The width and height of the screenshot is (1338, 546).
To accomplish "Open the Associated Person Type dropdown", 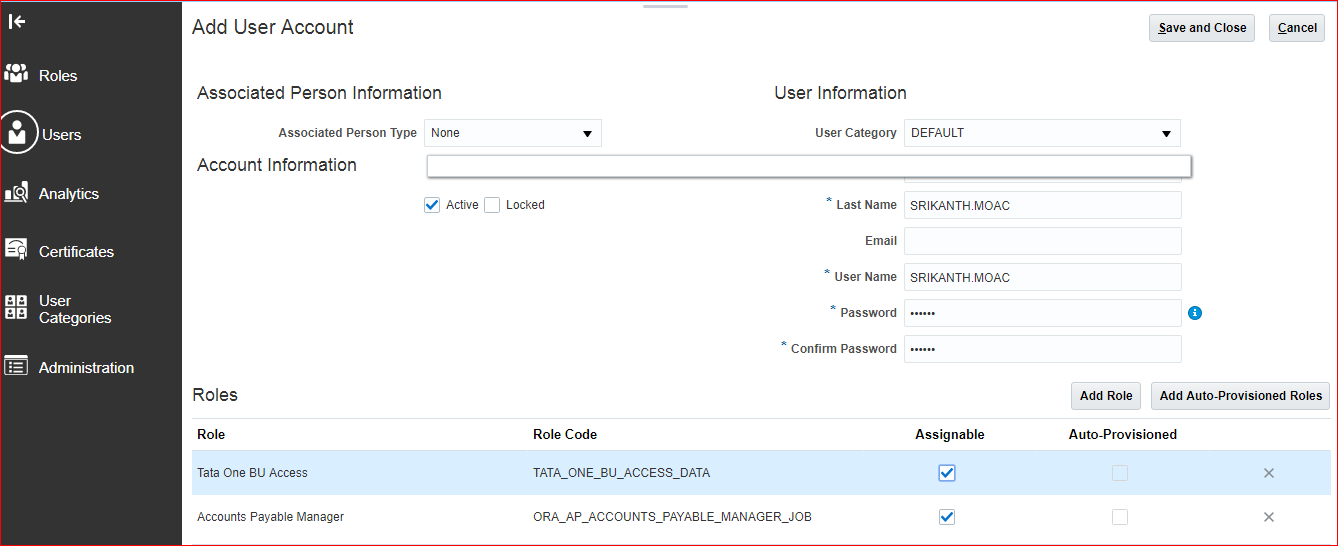I will (513, 133).
